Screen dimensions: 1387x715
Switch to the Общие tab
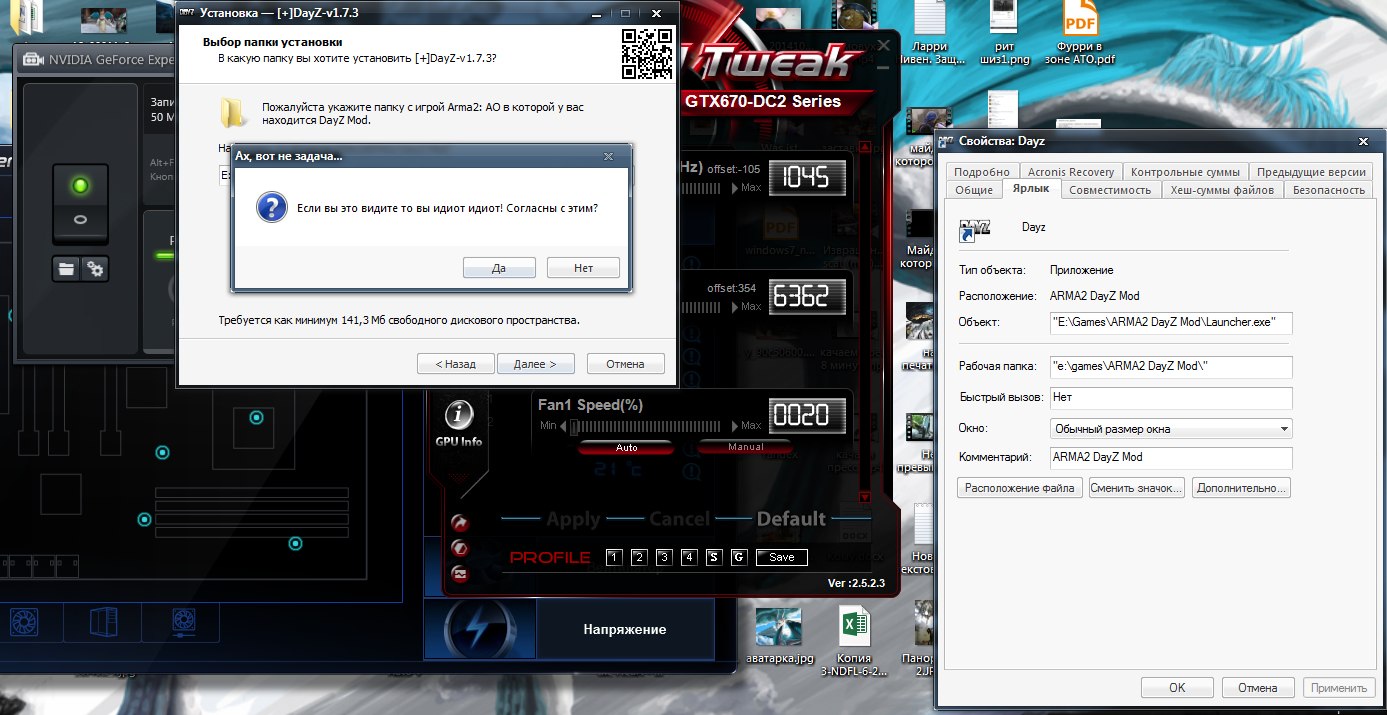coord(974,189)
